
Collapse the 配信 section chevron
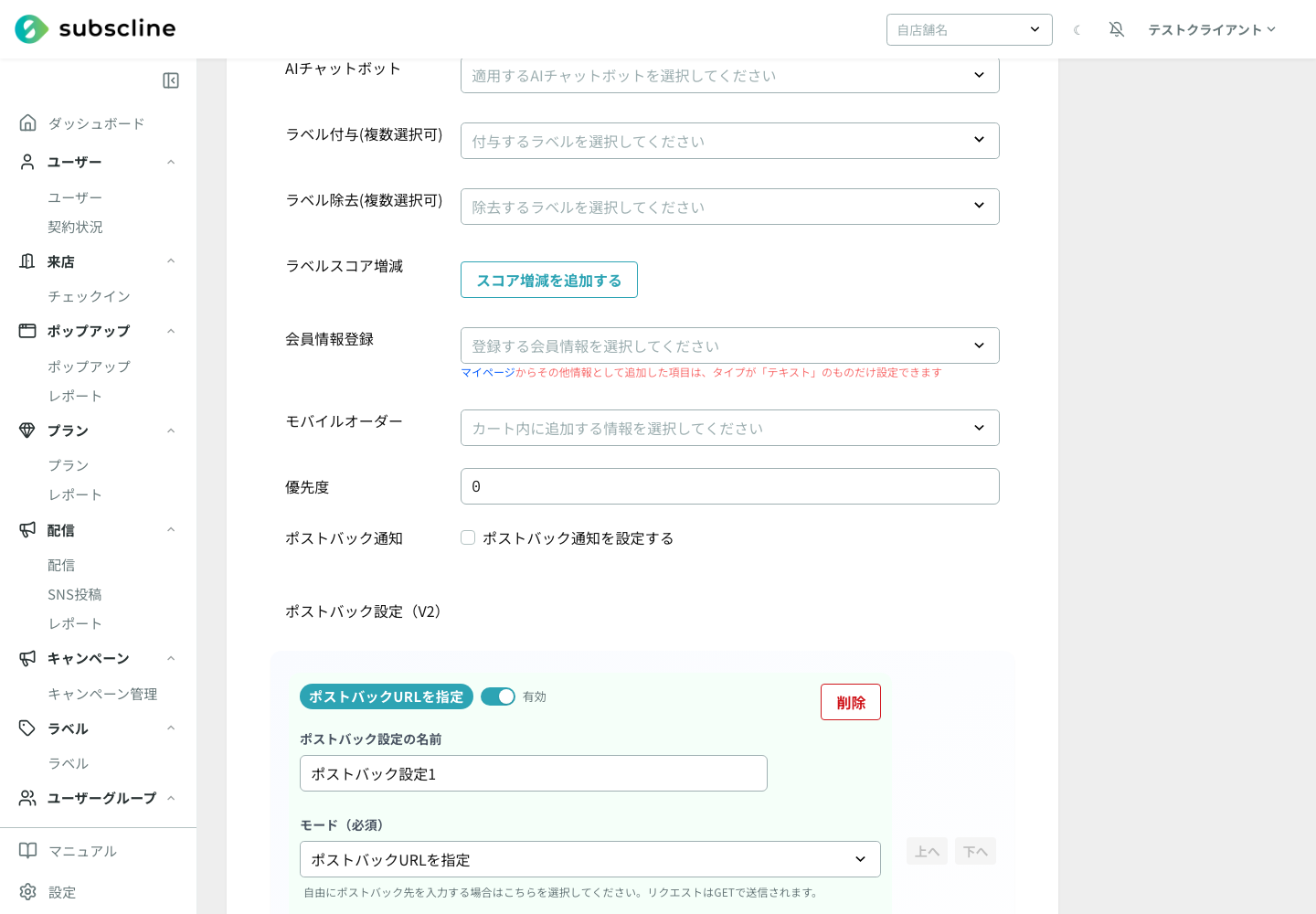pos(171,529)
